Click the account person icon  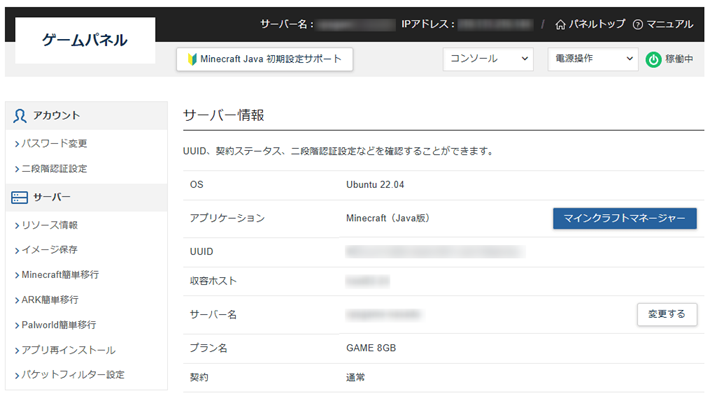(19, 116)
